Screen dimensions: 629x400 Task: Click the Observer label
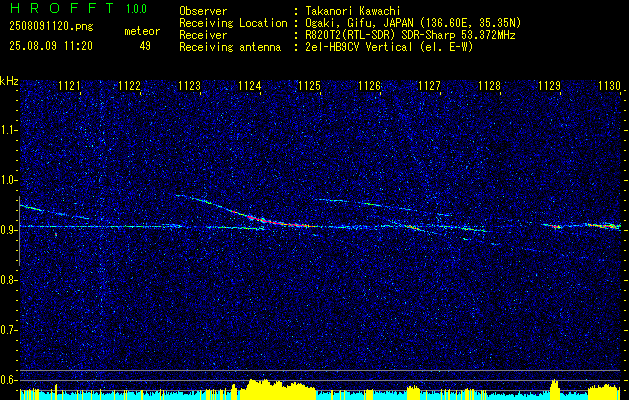click(x=203, y=11)
